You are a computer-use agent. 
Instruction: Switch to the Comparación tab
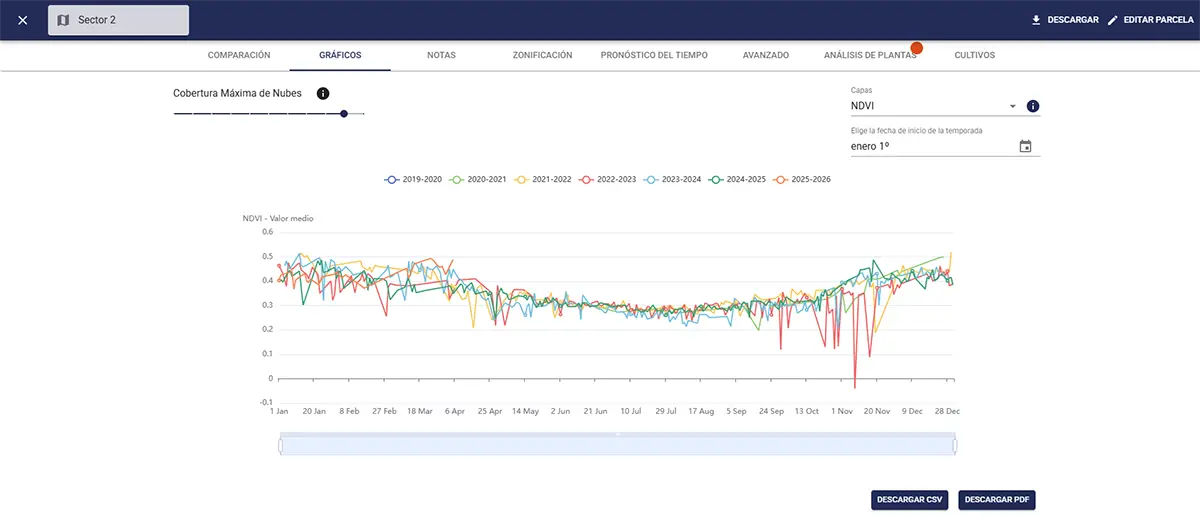point(239,56)
